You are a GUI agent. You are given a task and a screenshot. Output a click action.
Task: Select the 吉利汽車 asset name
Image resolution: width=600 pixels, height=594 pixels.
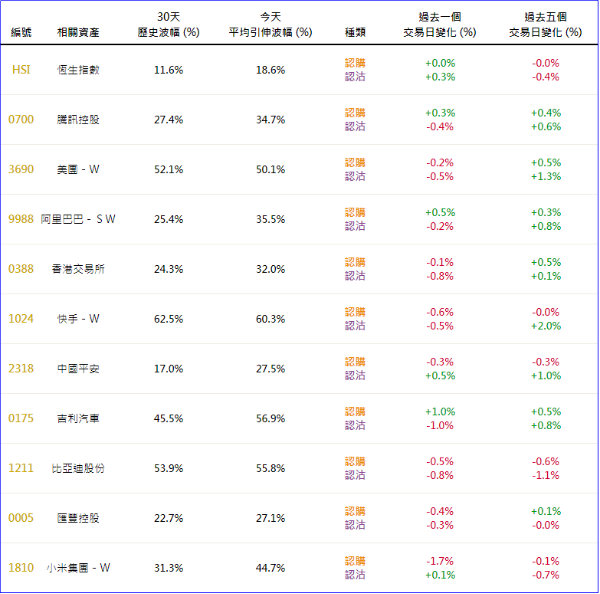point(78,418)
